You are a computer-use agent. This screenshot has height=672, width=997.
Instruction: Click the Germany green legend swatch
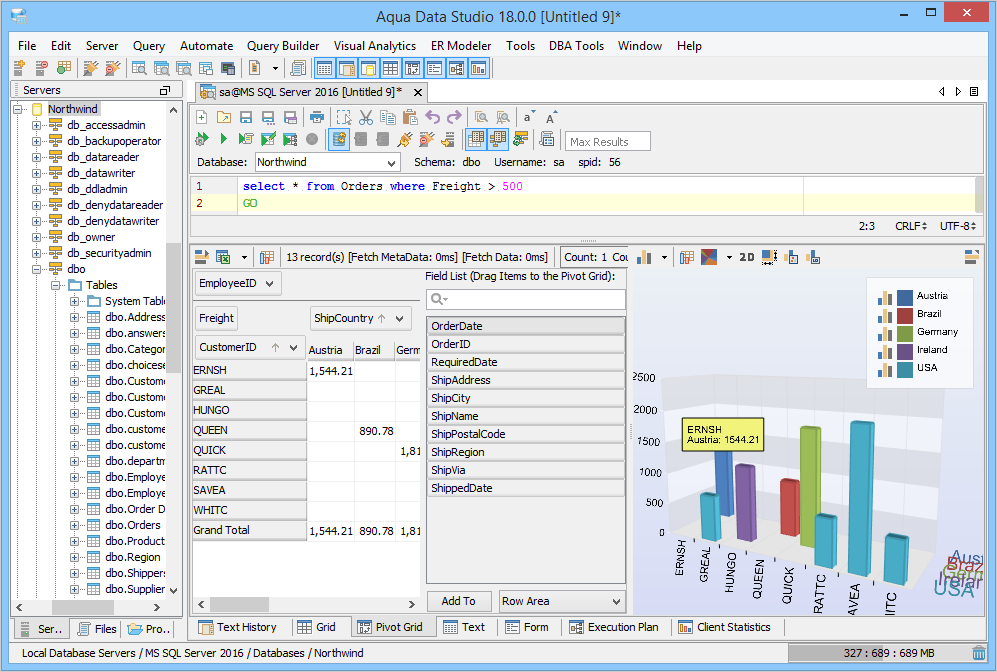[x=905, y=332]
